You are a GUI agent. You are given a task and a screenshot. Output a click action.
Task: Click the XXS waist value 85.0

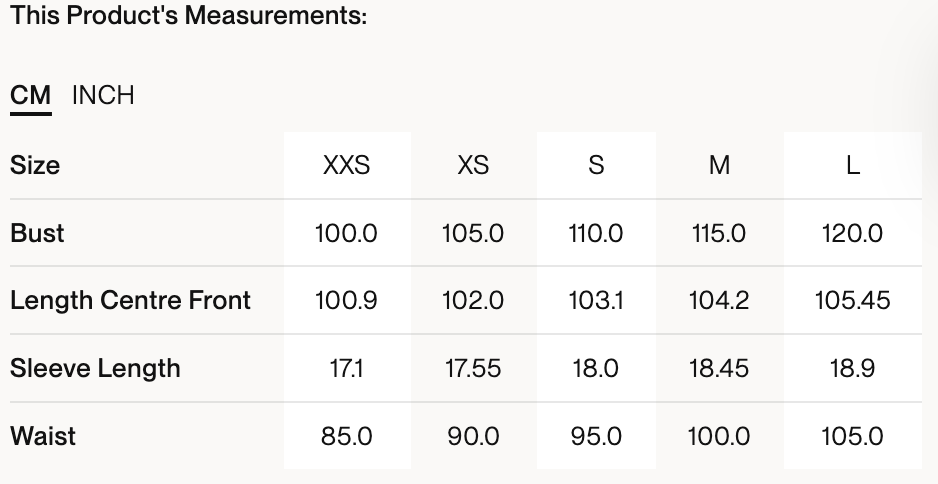point(346,436)
